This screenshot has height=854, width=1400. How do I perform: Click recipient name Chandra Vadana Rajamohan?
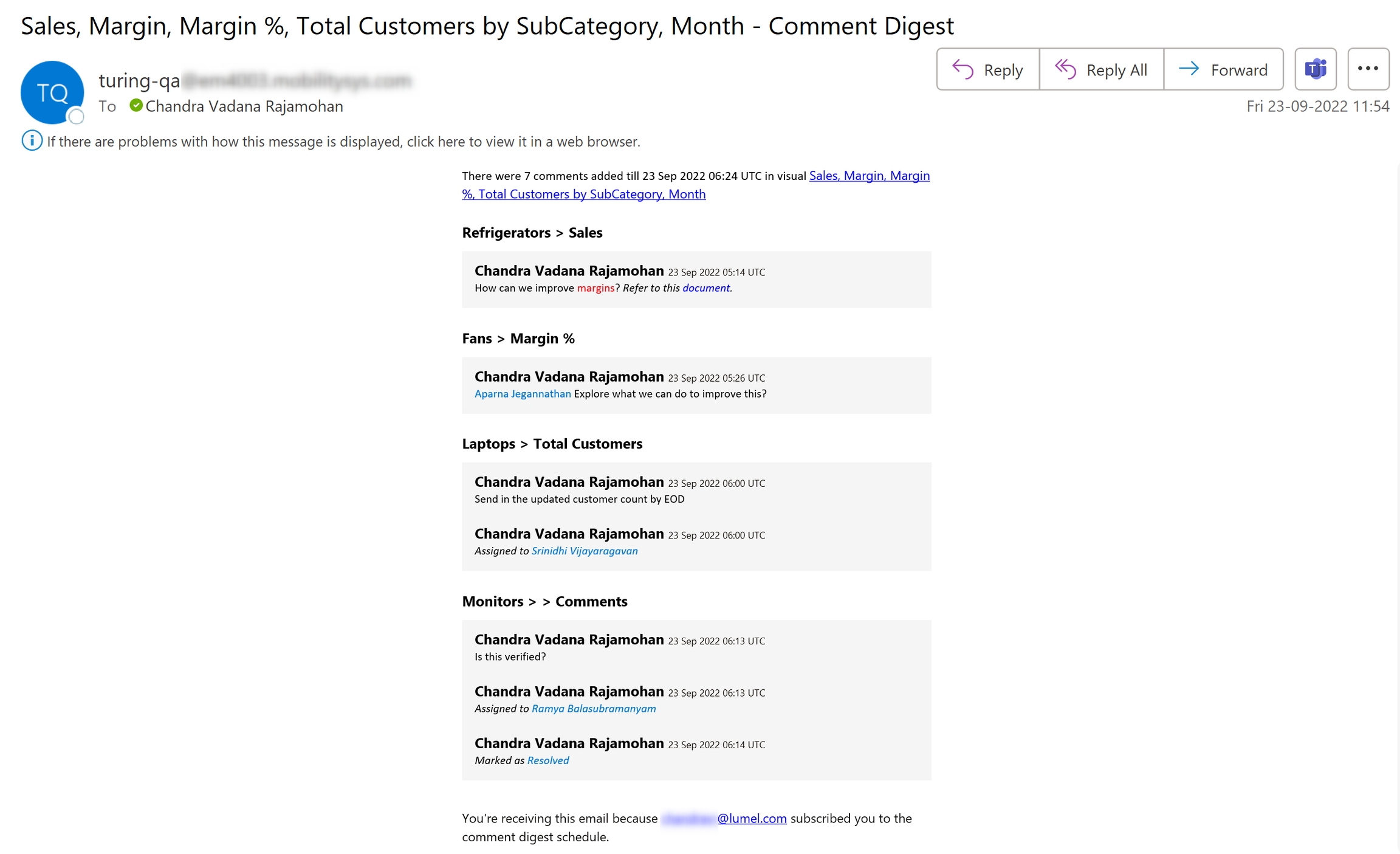pos(244,106)
